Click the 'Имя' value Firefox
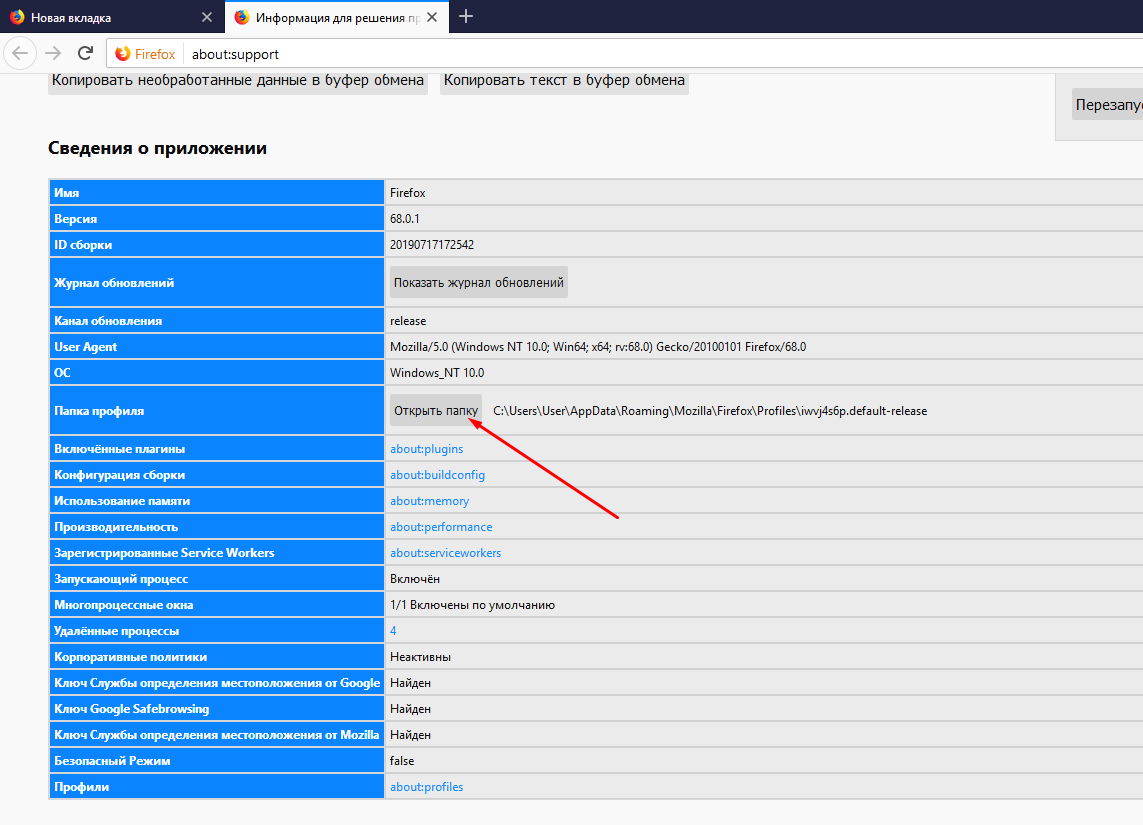The image size is (1143, 825). (x=407, y=193)
